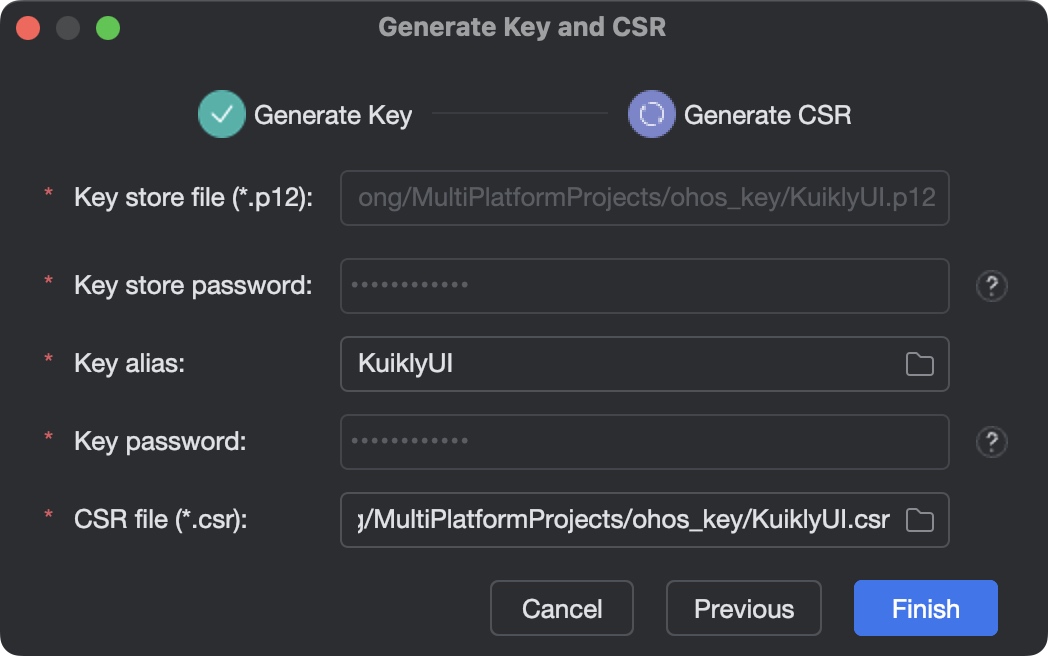
Task: Close the dialog with red window button
Action: (28, 28)
